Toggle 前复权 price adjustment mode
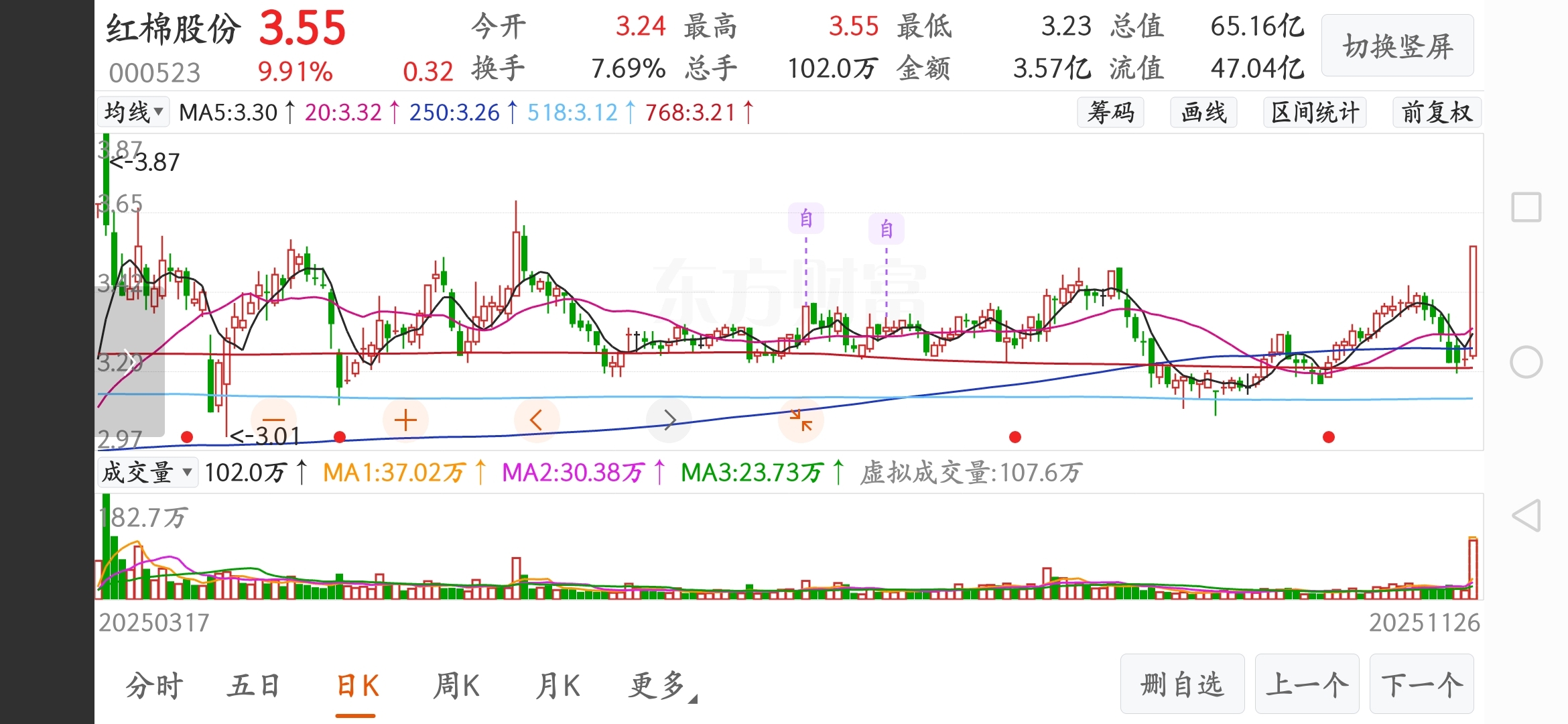 point(1437,113)
